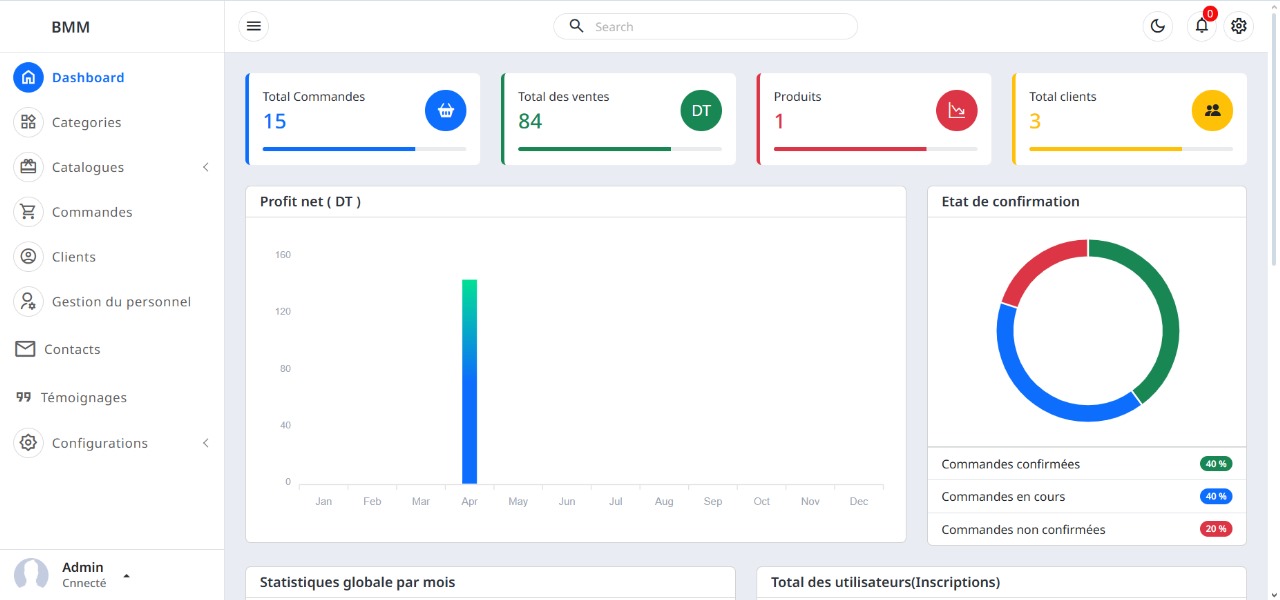Go to Commandes in sidebar
The height and width of the screenshot is (600, 1280).
pyautogui.click(x=91, y=212)
